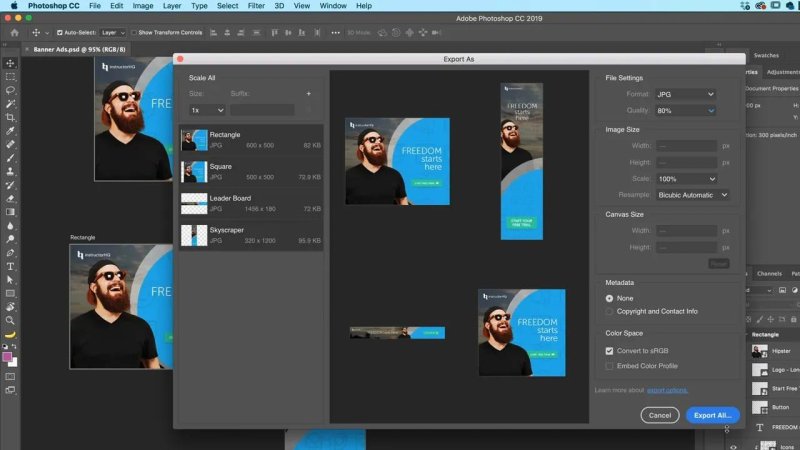This screenshot has width=800, height=450.
Task: Open the Apple menu
Action: point(14,6)
